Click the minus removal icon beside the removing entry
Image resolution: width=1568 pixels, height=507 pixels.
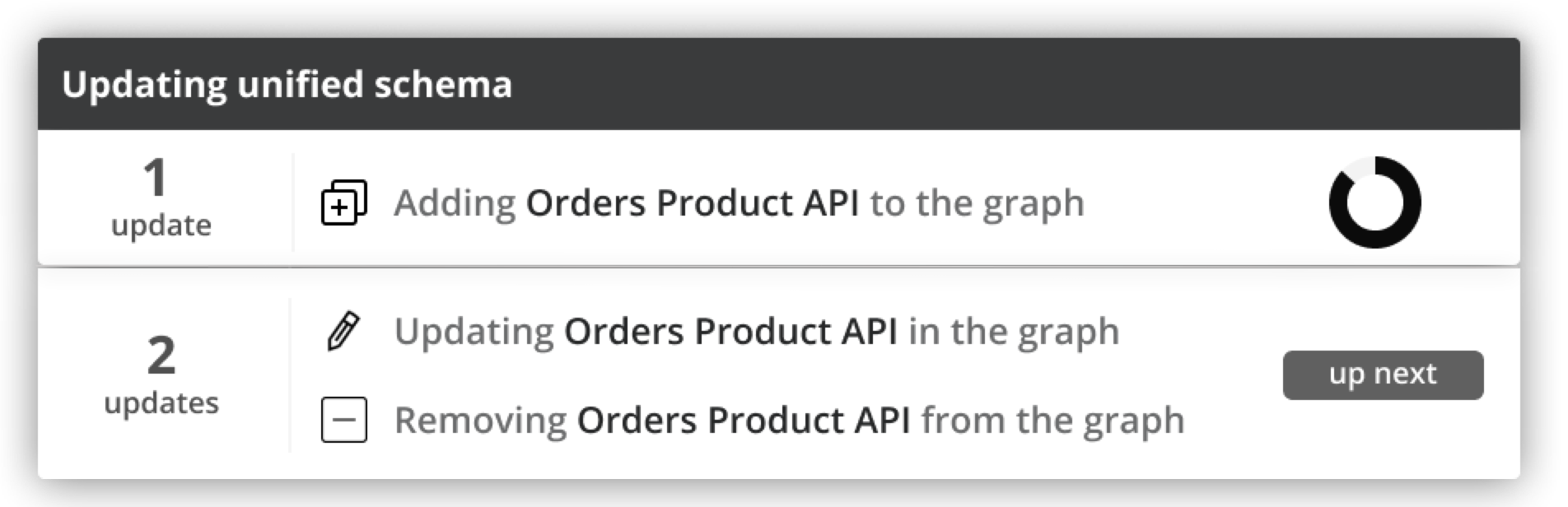(344, 418)
